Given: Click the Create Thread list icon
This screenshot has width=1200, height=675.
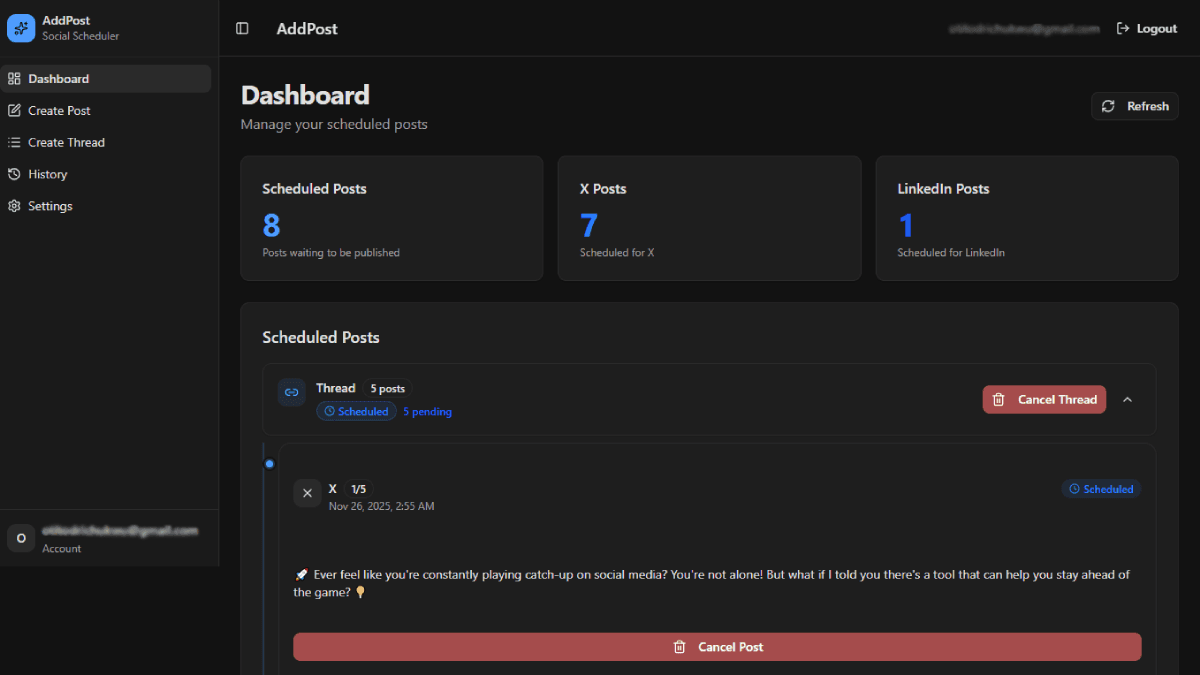Looking at the screenshot, I should [13, 142].
